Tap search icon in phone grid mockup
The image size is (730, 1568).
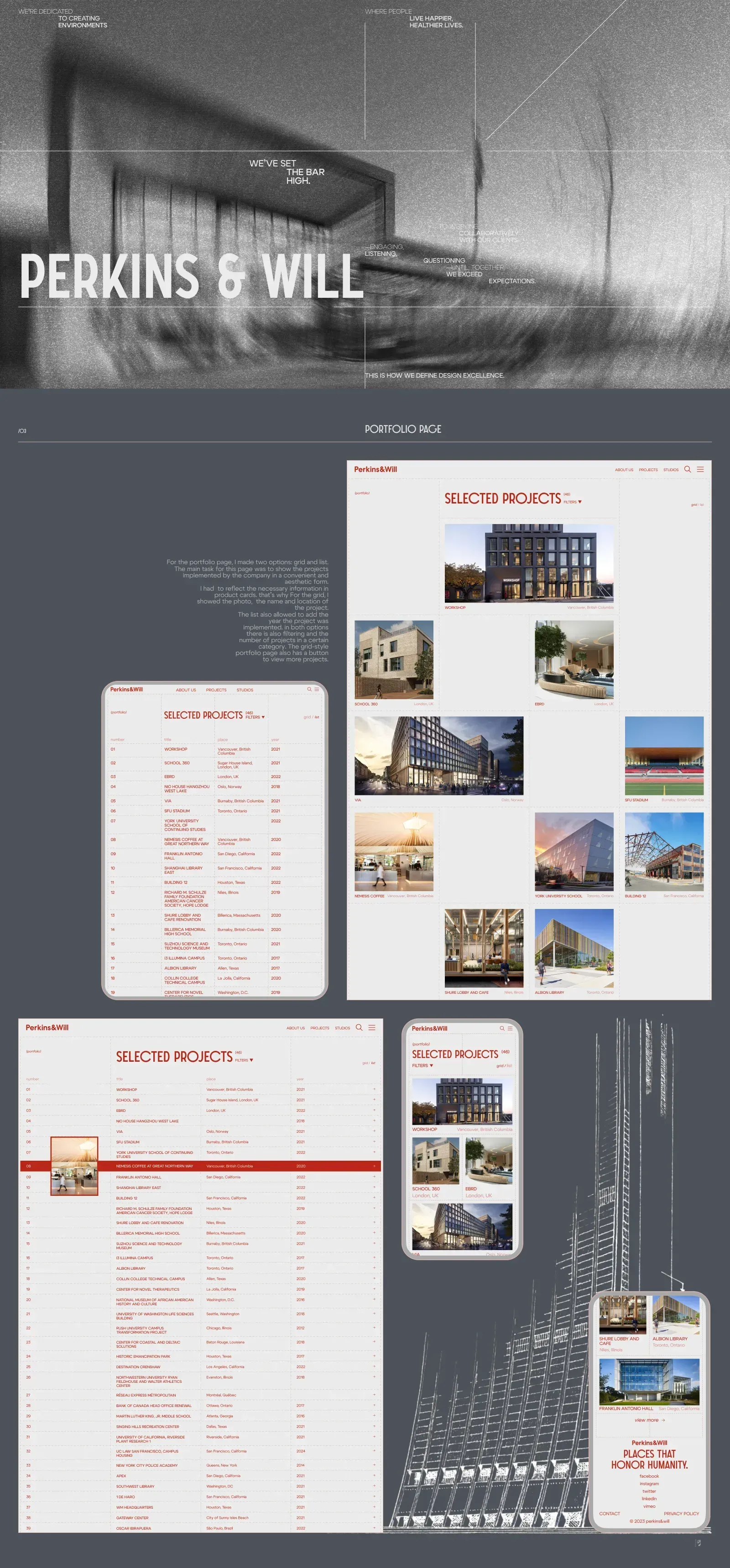(502, 1028)
